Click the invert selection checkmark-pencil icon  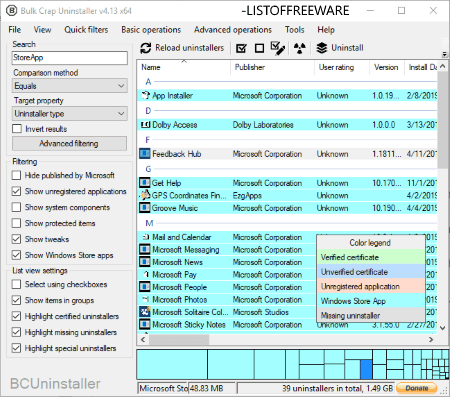(x=278, y=48)
